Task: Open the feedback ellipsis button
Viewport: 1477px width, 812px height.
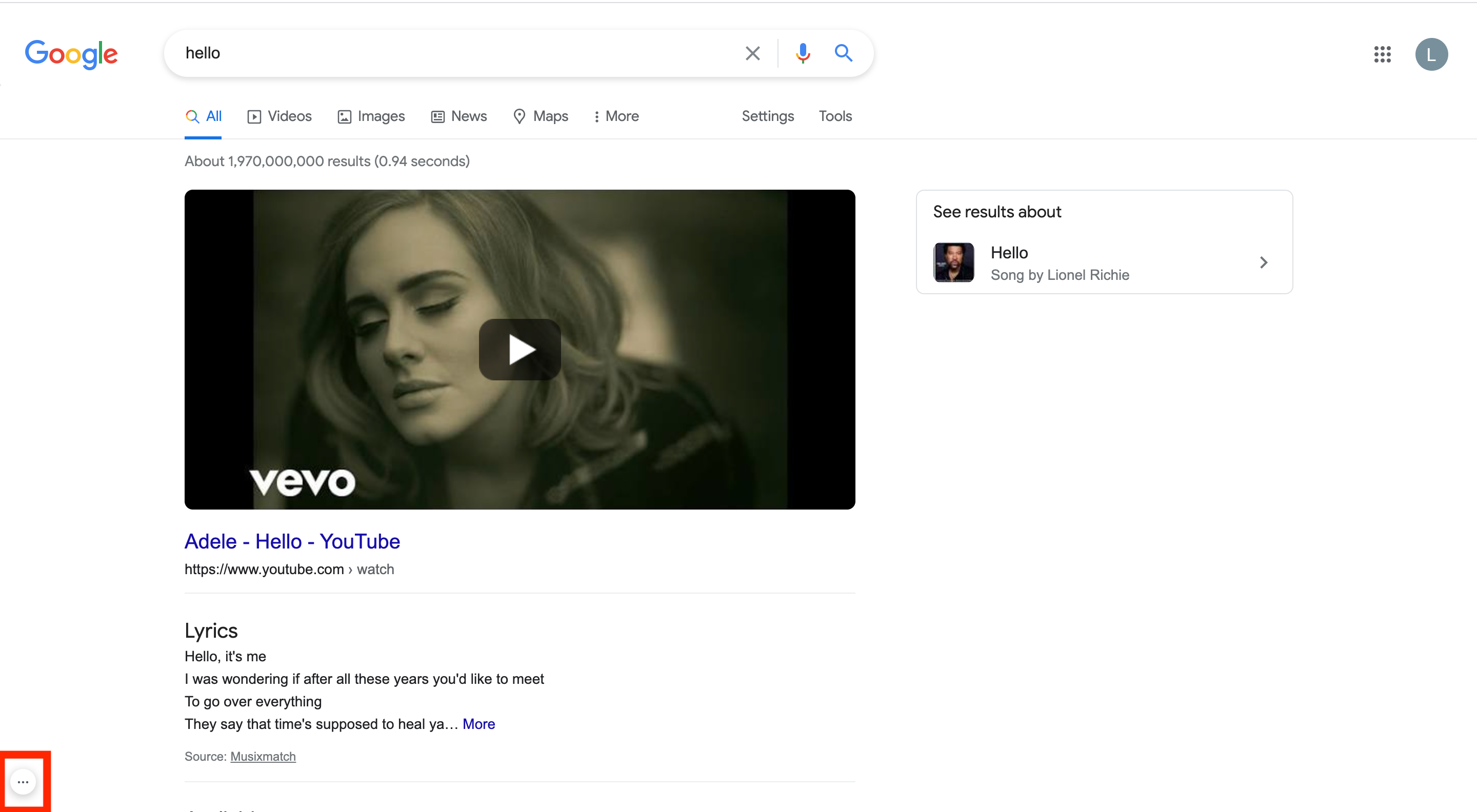Action: 24,781
